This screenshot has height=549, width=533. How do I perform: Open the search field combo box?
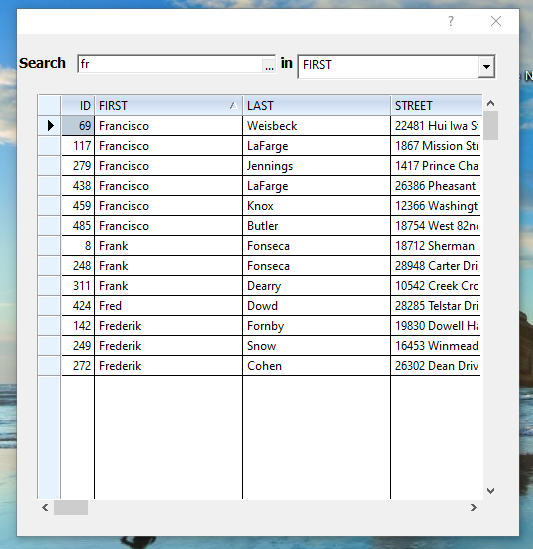point(396,66)
